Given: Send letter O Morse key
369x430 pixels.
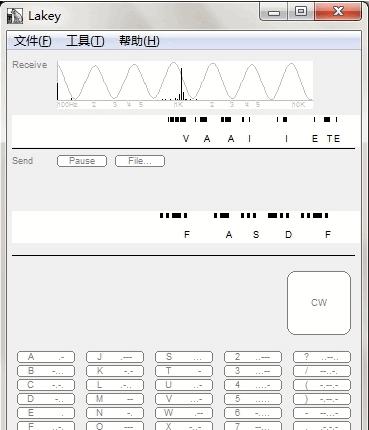Looking at the screenshot, I should coord(115,426).
